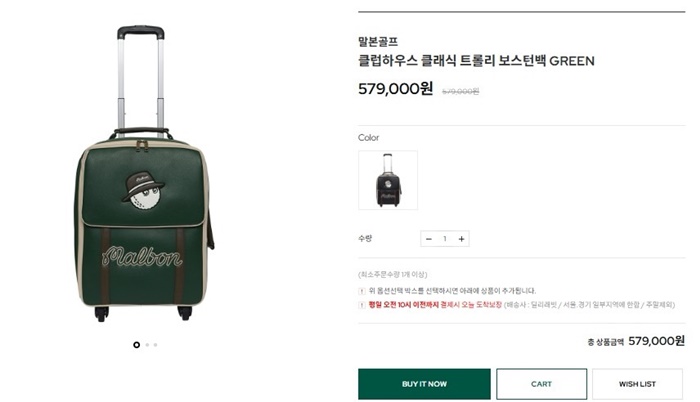
Task: Click the 말본골프 brand name
Action: [378, 42]
